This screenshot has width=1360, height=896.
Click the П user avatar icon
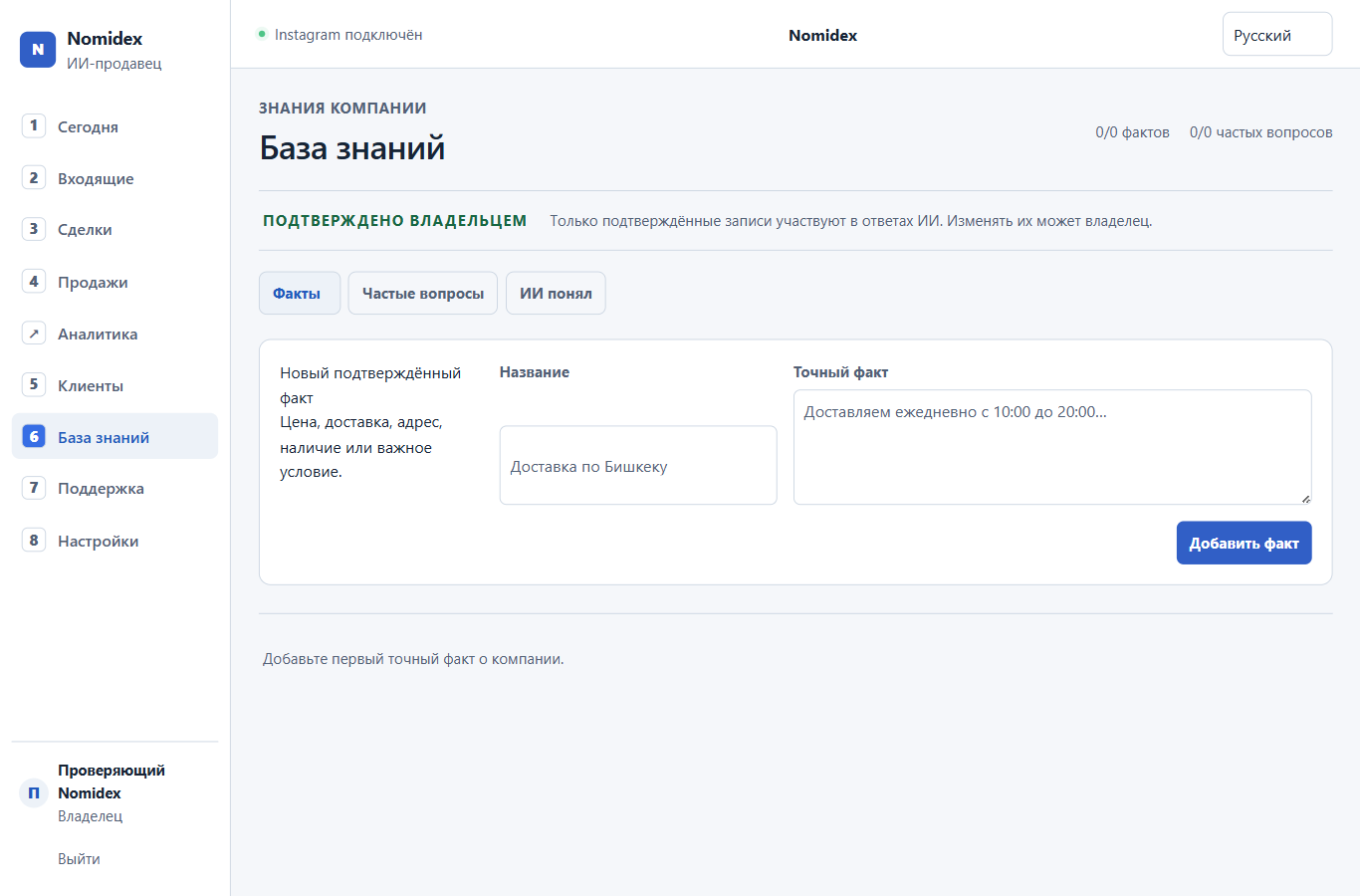34,792
